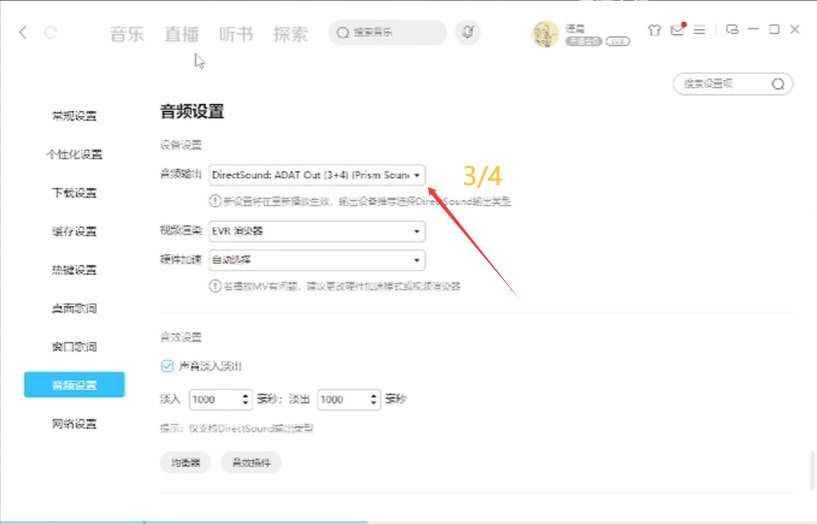The height and width of the screenshot is (524, 817).
Task: Switch to the 音乐 tab
Action: tap(127, 34)
